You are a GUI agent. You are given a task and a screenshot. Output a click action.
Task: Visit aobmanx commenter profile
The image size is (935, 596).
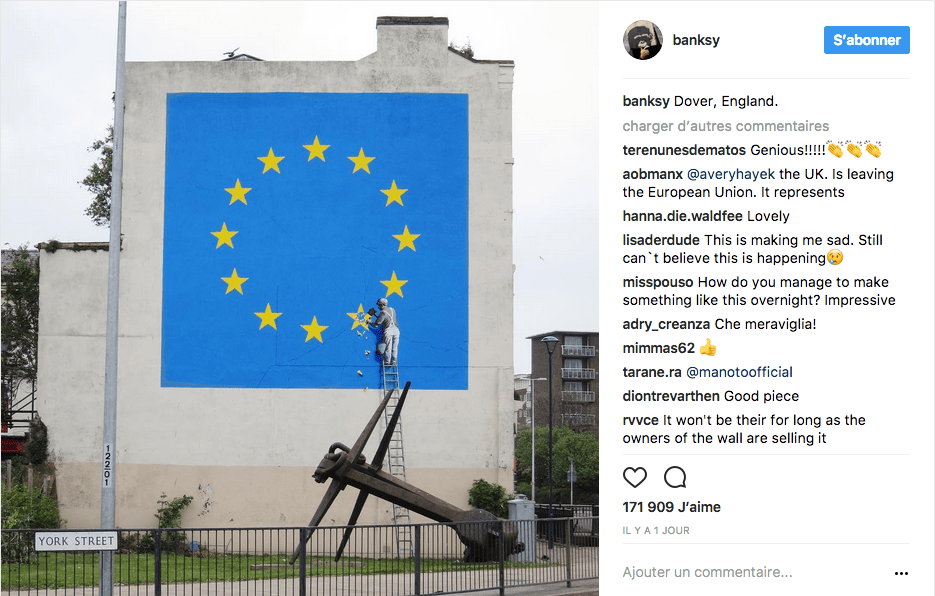(652, 174)
